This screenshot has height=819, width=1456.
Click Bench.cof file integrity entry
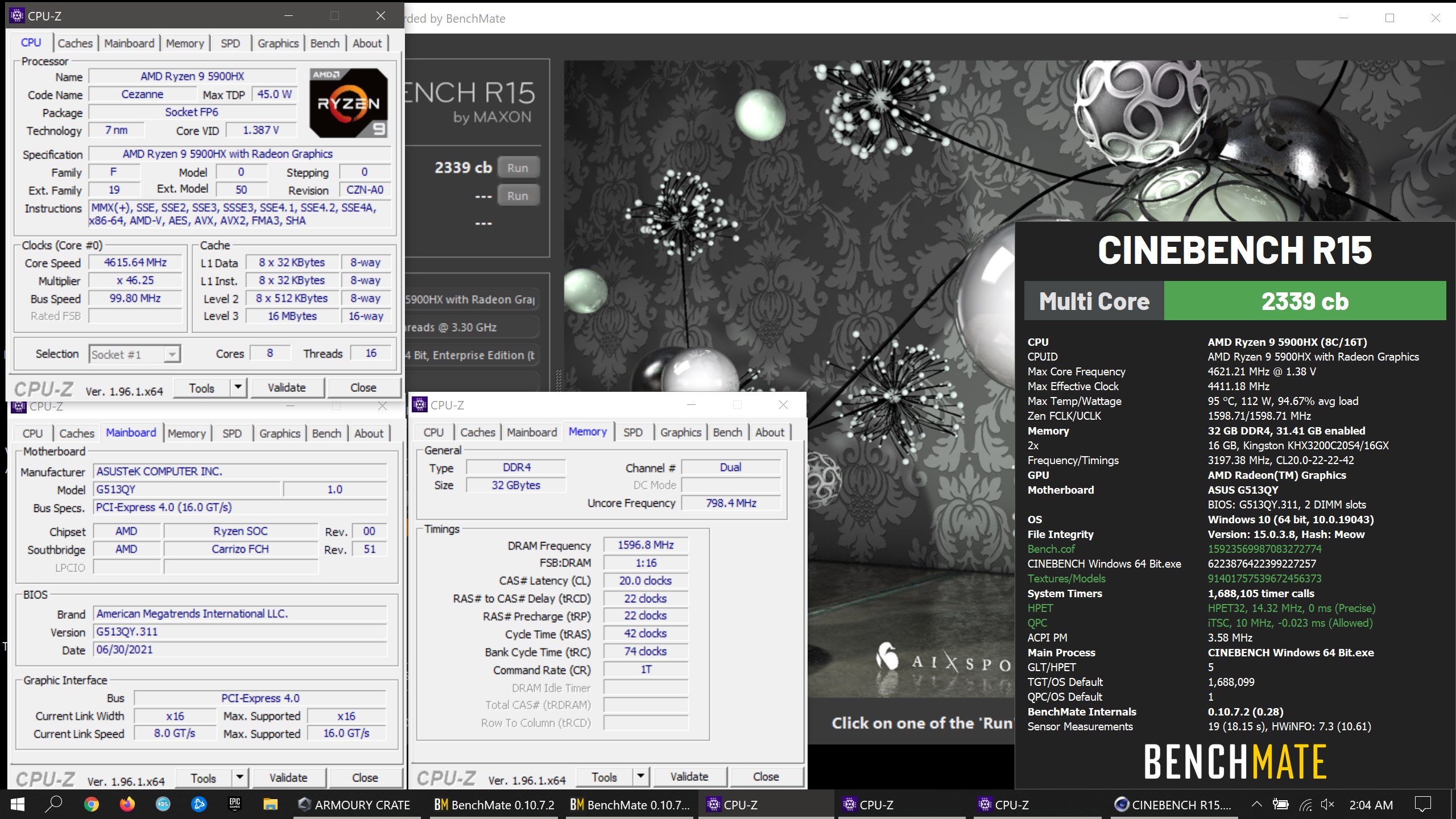[1051, 549]
